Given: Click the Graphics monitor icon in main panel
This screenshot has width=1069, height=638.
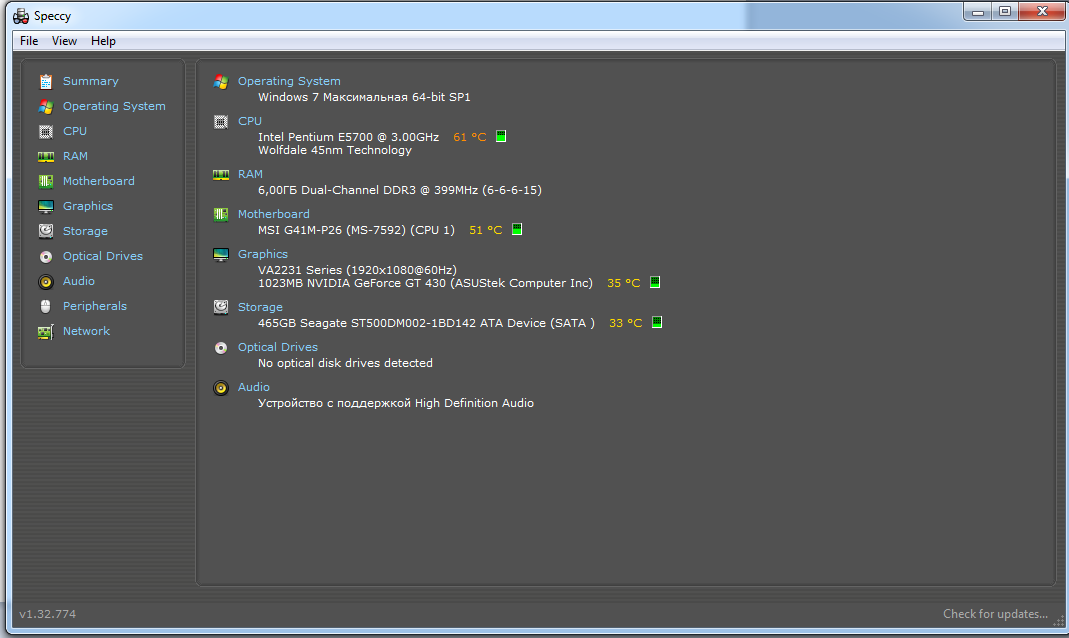Looking at the screenshot, I should (x=221, y=255).
